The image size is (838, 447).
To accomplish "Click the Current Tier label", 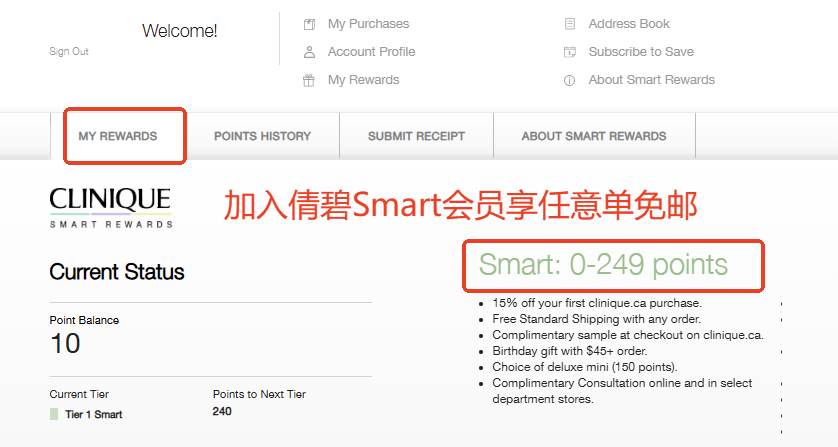I will tap(79, 394).
